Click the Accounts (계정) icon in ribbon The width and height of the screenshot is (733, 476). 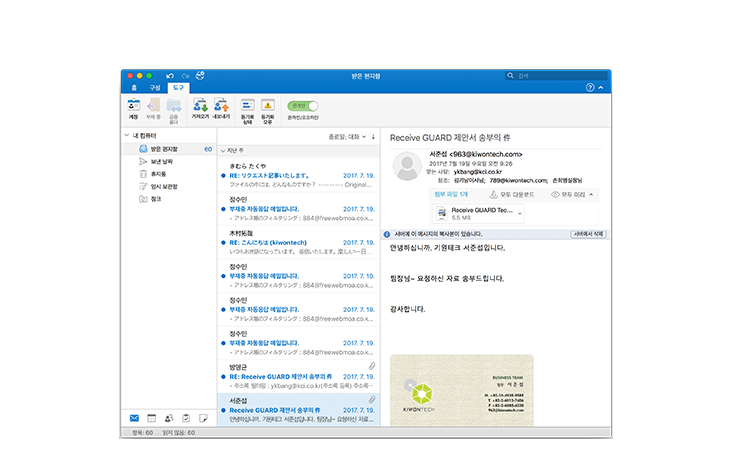click(133, 106)
